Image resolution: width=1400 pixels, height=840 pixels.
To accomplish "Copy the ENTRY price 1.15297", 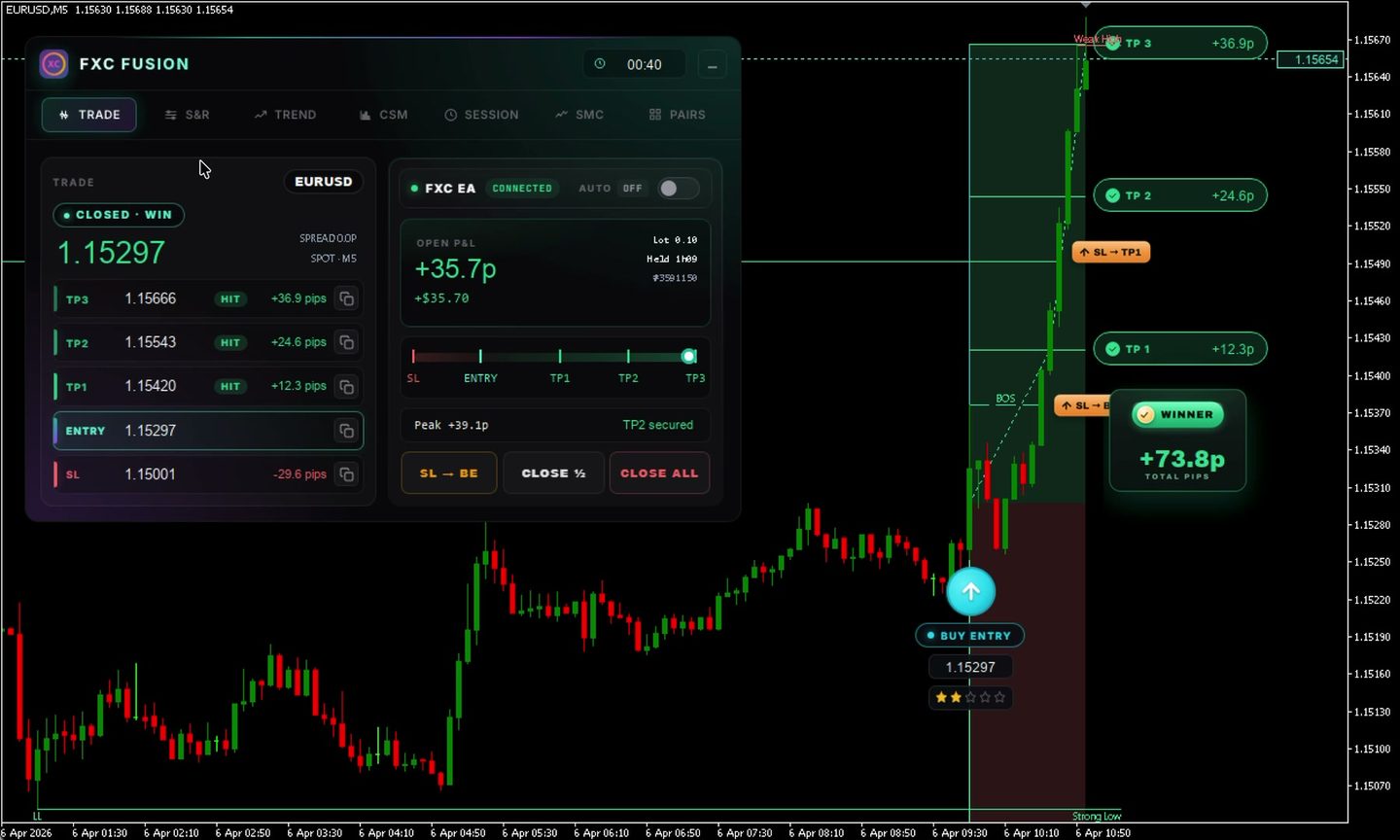I will [346, 430].
